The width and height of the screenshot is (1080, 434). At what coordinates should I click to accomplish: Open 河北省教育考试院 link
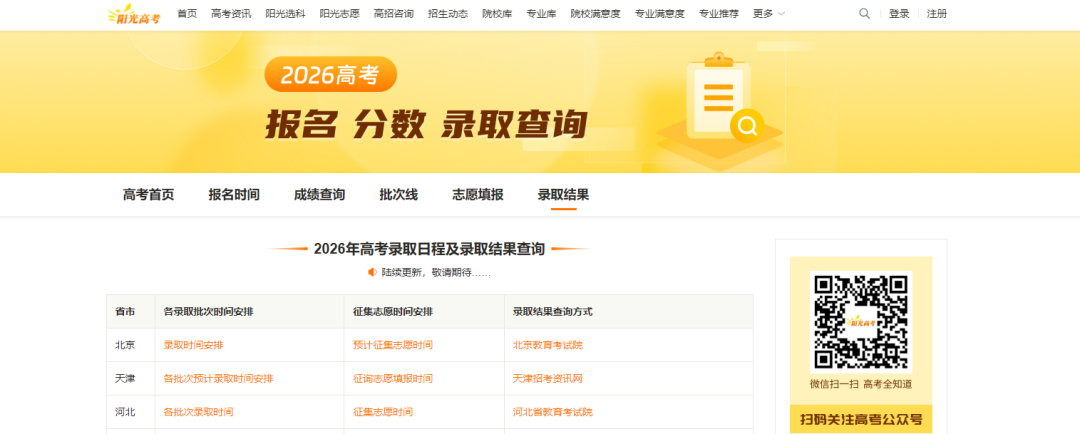(553, 412)
